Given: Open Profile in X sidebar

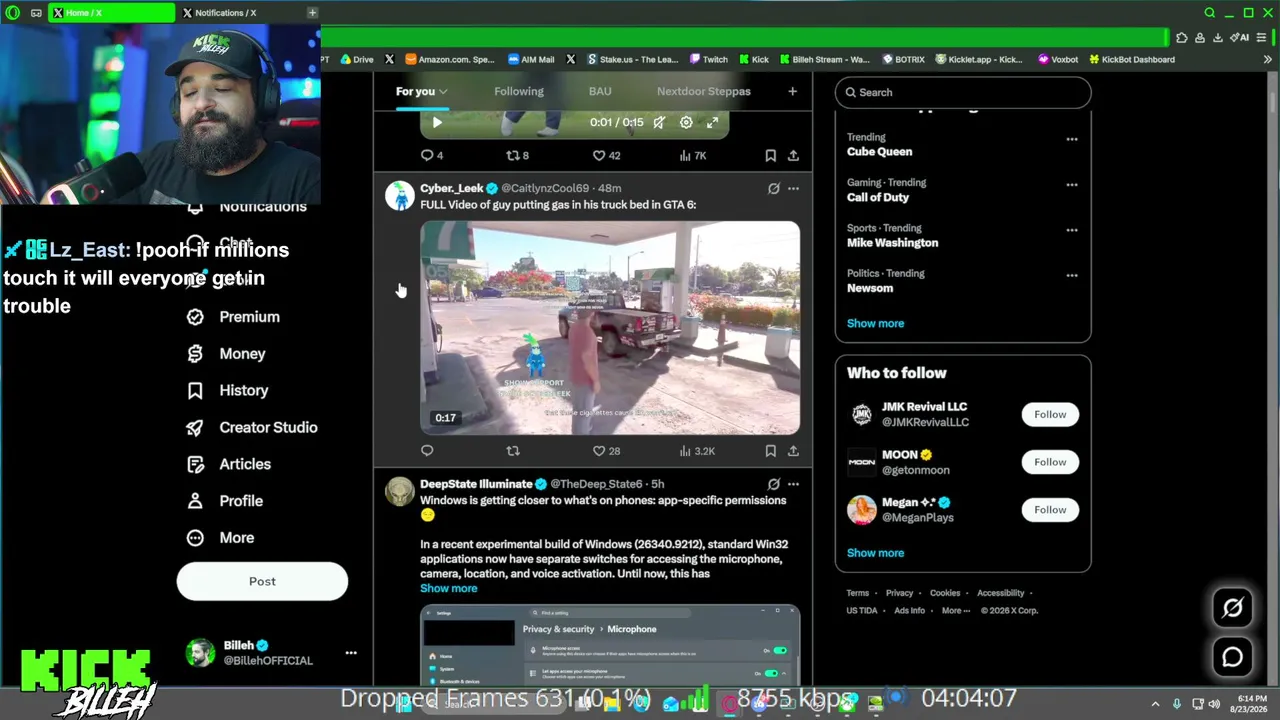Looking at the screenshot, I should click(x=225, y=501).
